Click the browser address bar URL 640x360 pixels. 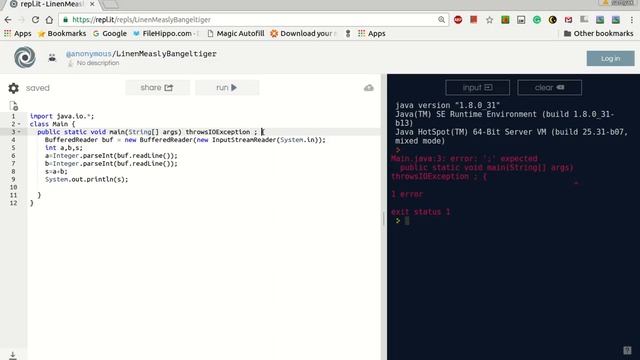click(x=141, y=20)
